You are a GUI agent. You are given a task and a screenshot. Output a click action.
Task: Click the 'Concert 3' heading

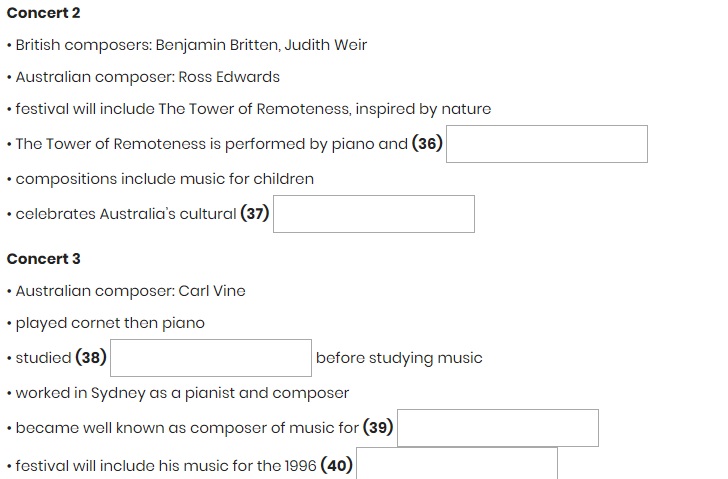[x=43, y=258]
